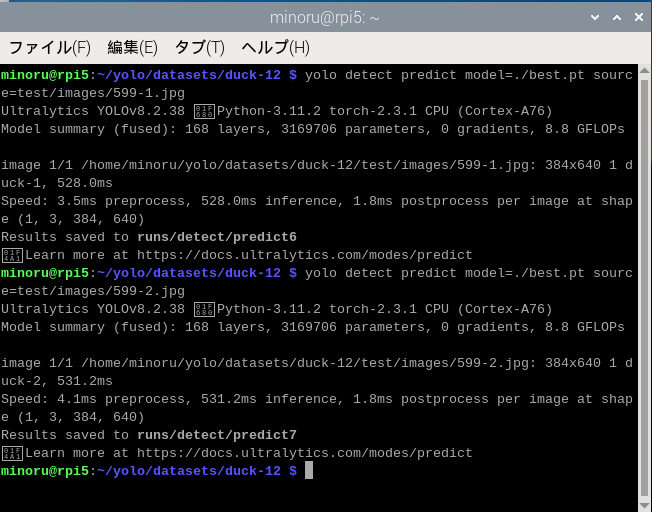
Task: Click the cursor at the last prompt
Action: click(309, 471)
